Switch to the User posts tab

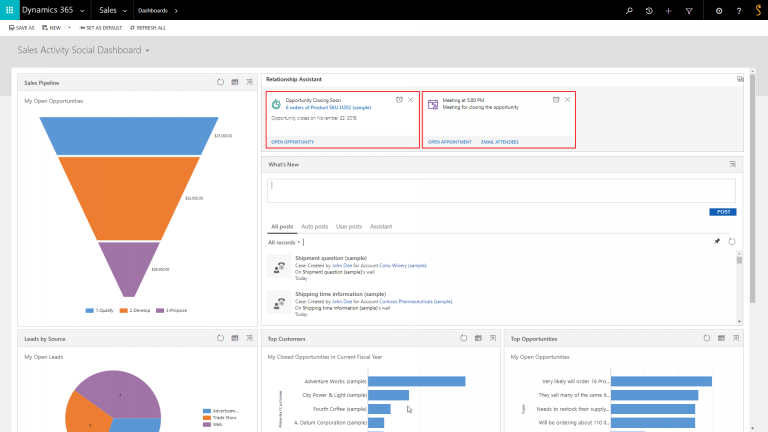(349, 226)
